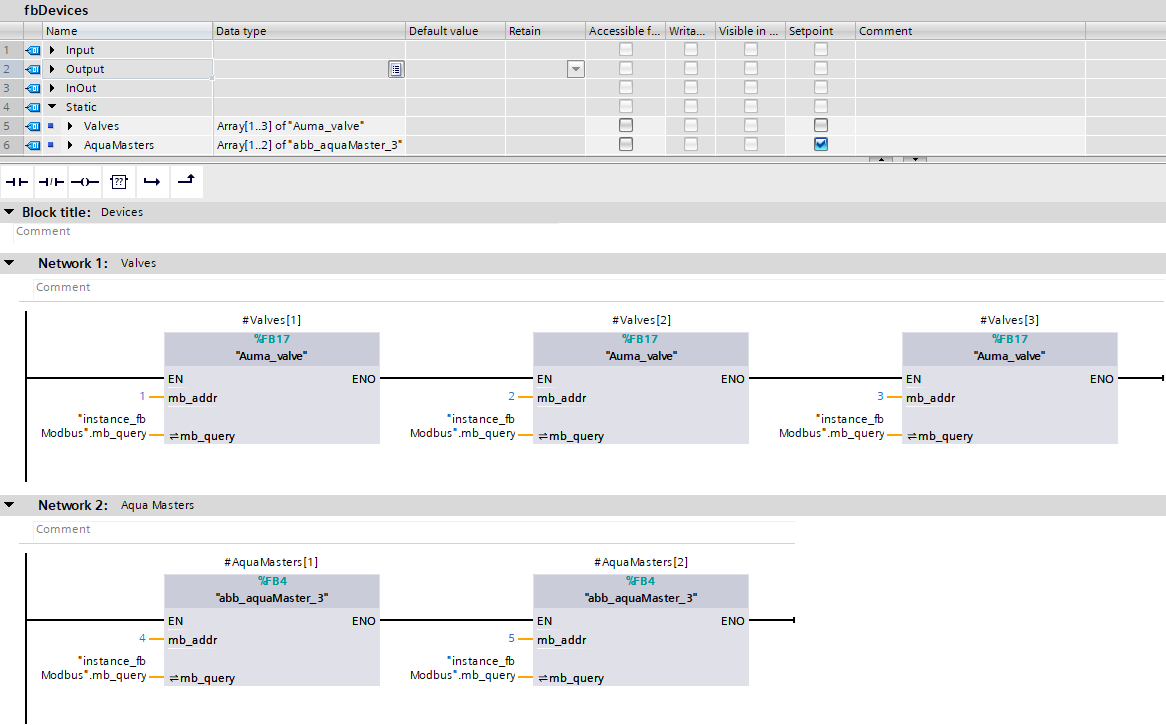Insert a normally open contact
The height and width of the screenshot is (725, 1166).
[17, 182]
